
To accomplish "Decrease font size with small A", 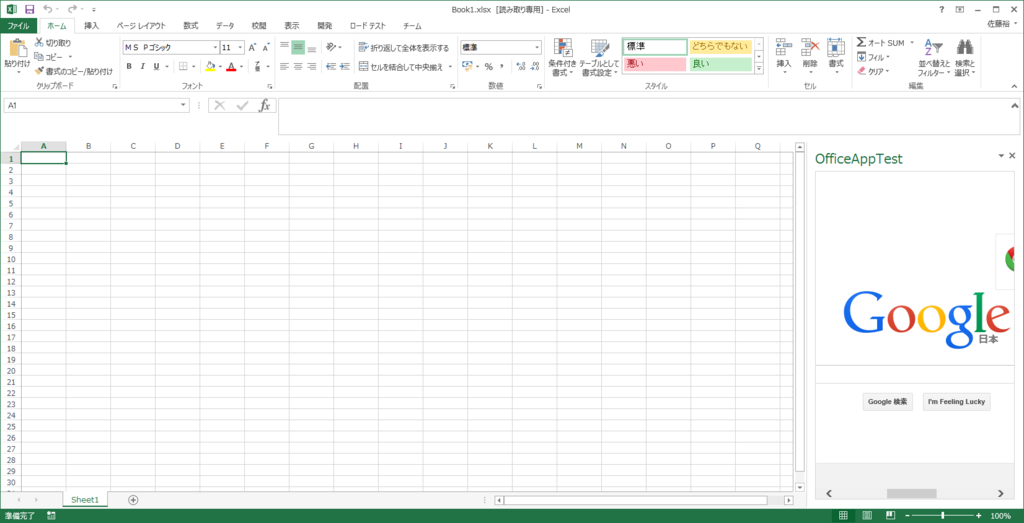I will [x=266, y=48].
